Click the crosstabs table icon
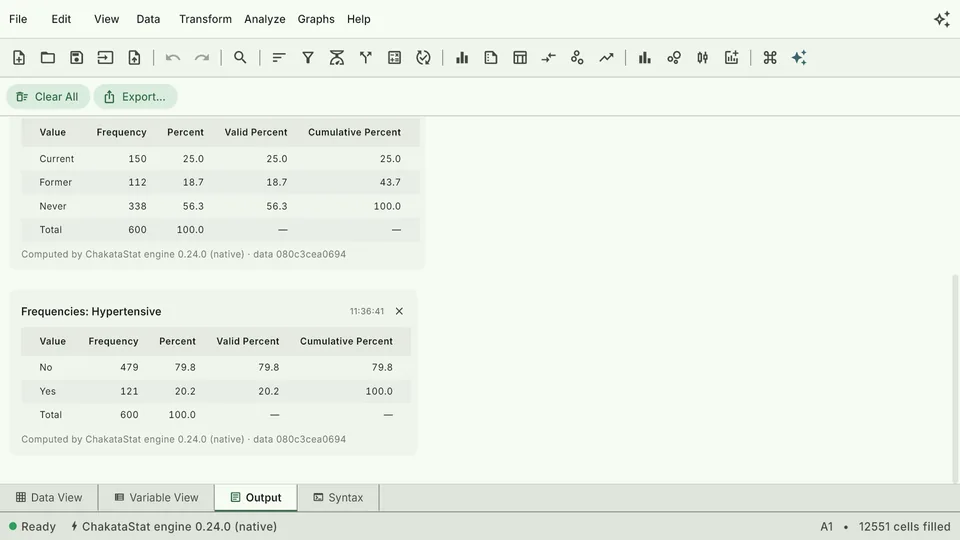Viewport: 960px width, 540px height. 520,58
